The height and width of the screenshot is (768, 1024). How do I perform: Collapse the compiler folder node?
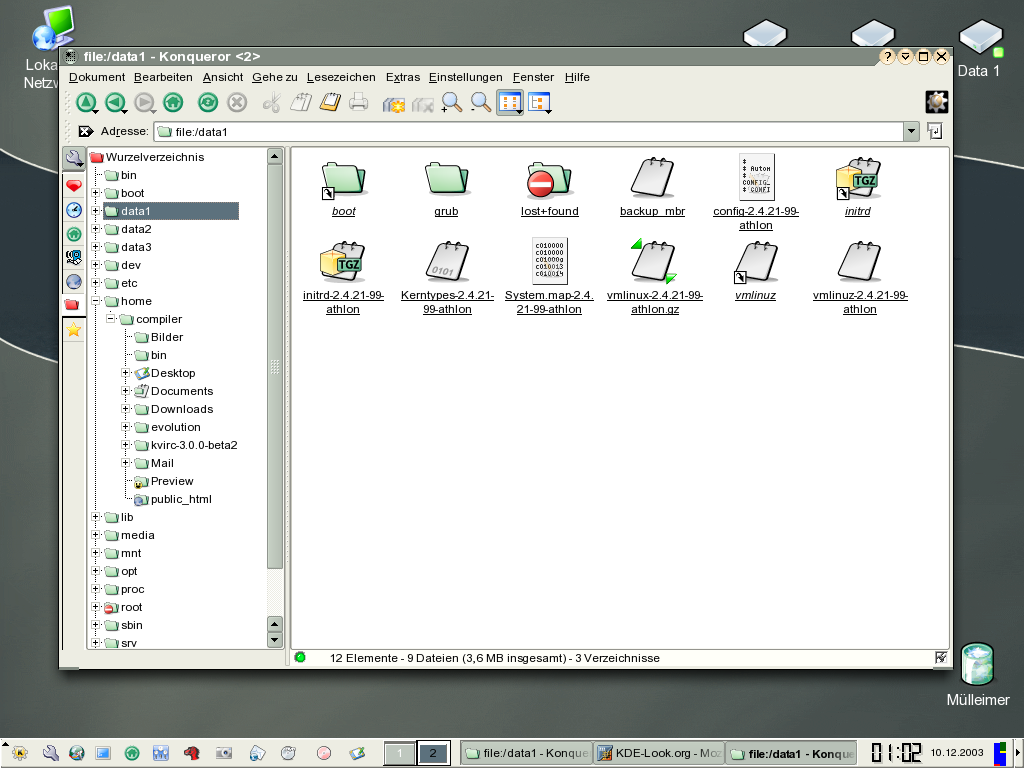tap(110, 319)
